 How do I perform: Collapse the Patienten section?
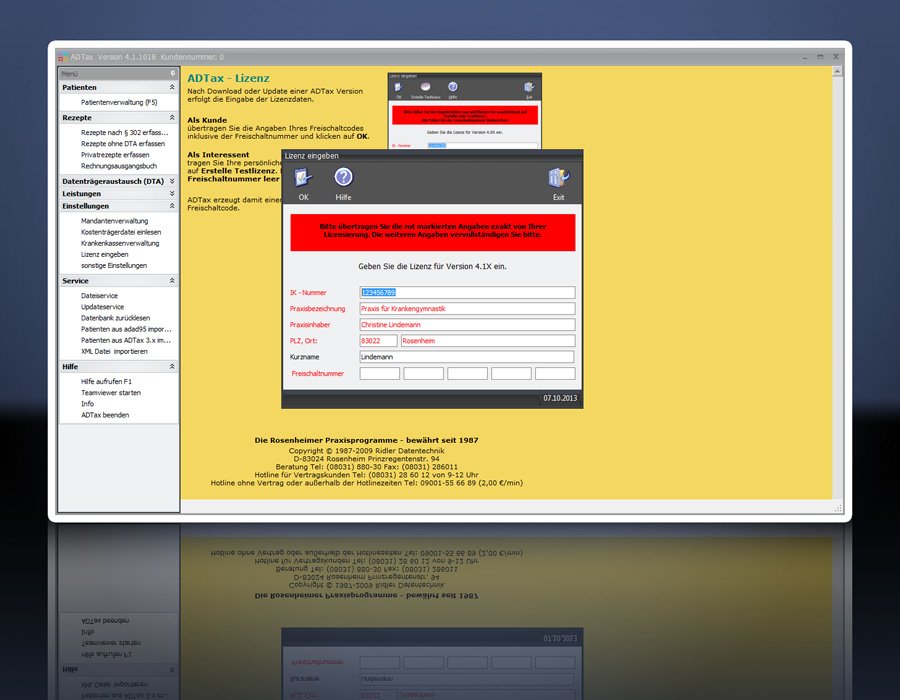[x=172, y=87]
